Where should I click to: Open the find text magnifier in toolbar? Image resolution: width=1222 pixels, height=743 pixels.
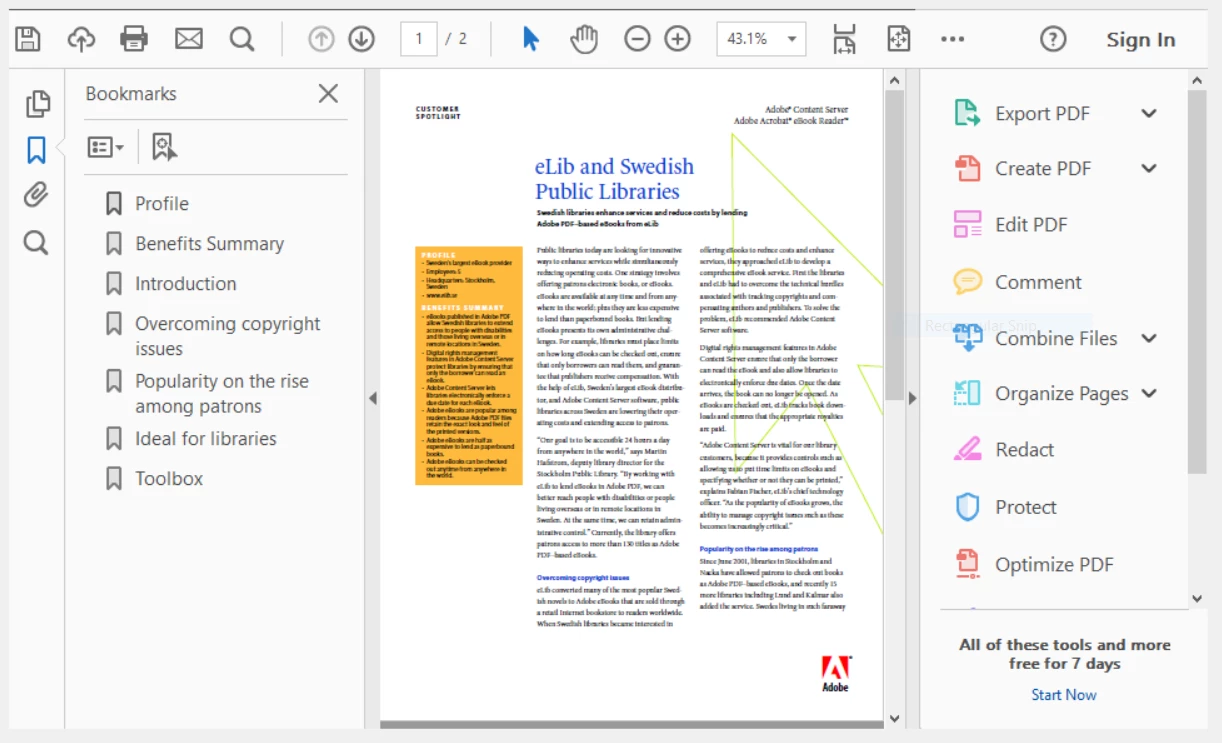242,39
